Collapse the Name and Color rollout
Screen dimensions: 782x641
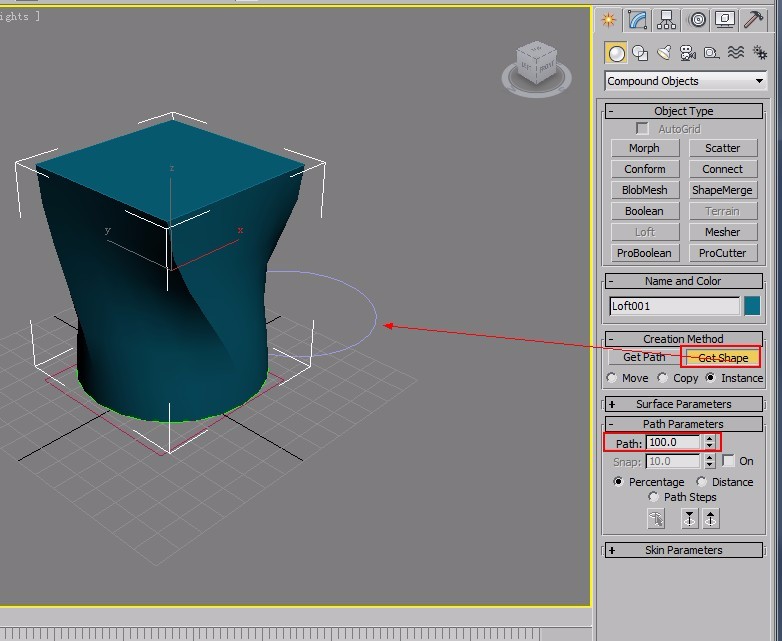(x=684, y=281)
